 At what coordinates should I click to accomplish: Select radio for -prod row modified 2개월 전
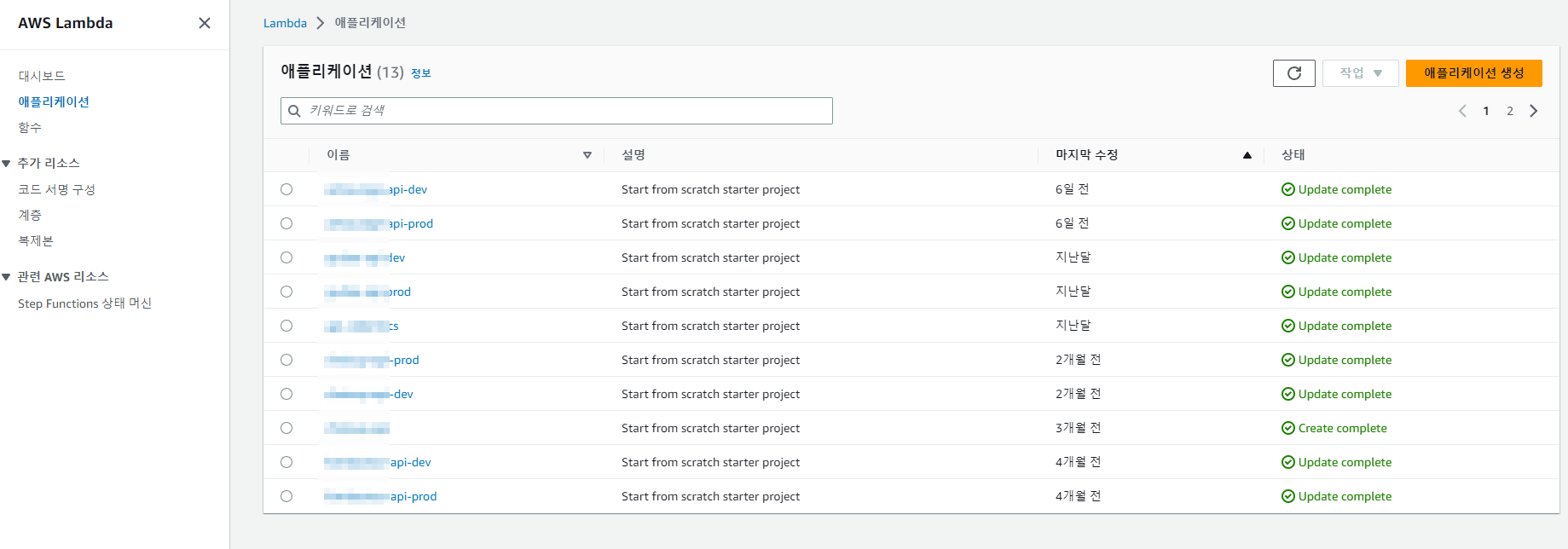(286, 360)
